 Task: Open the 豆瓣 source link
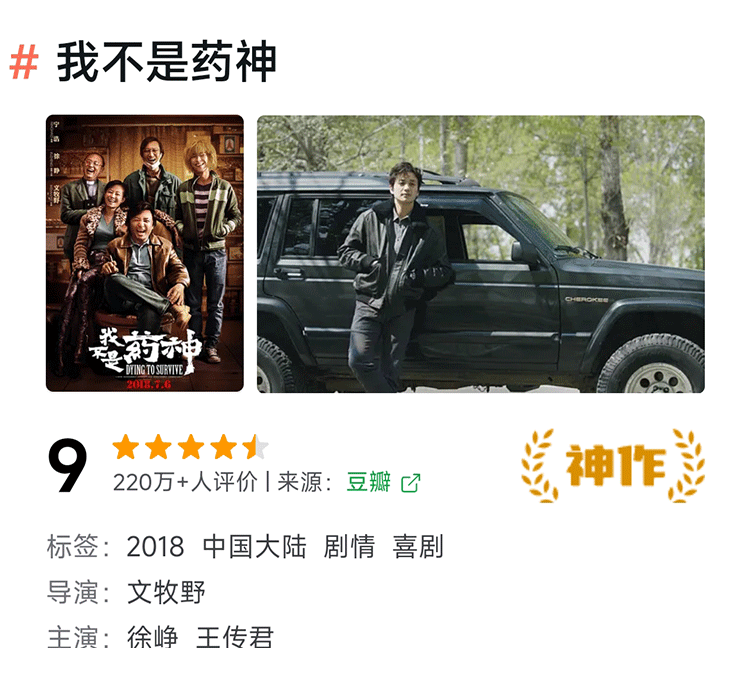[x=369, y=482]
